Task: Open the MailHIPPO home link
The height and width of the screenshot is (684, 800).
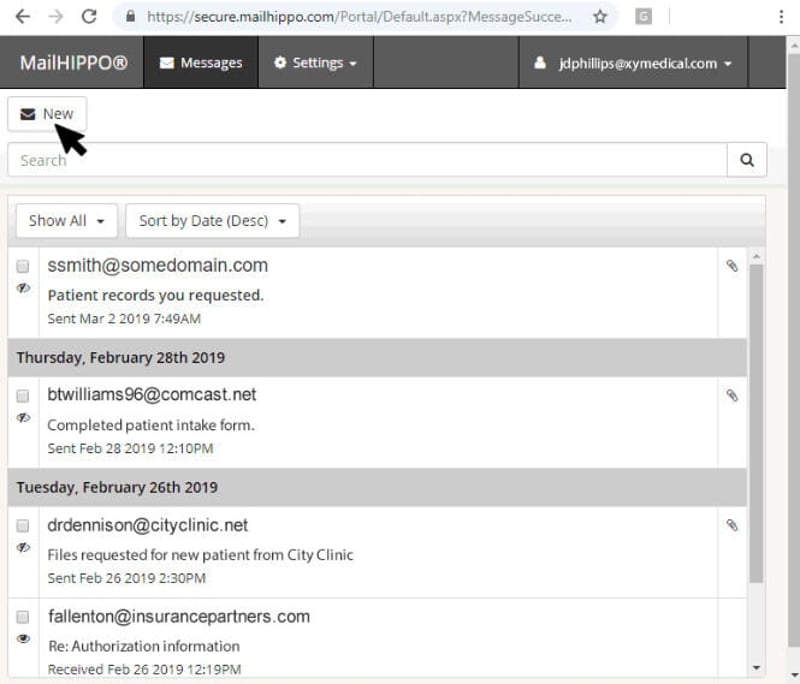Action: tap(73, 63)
